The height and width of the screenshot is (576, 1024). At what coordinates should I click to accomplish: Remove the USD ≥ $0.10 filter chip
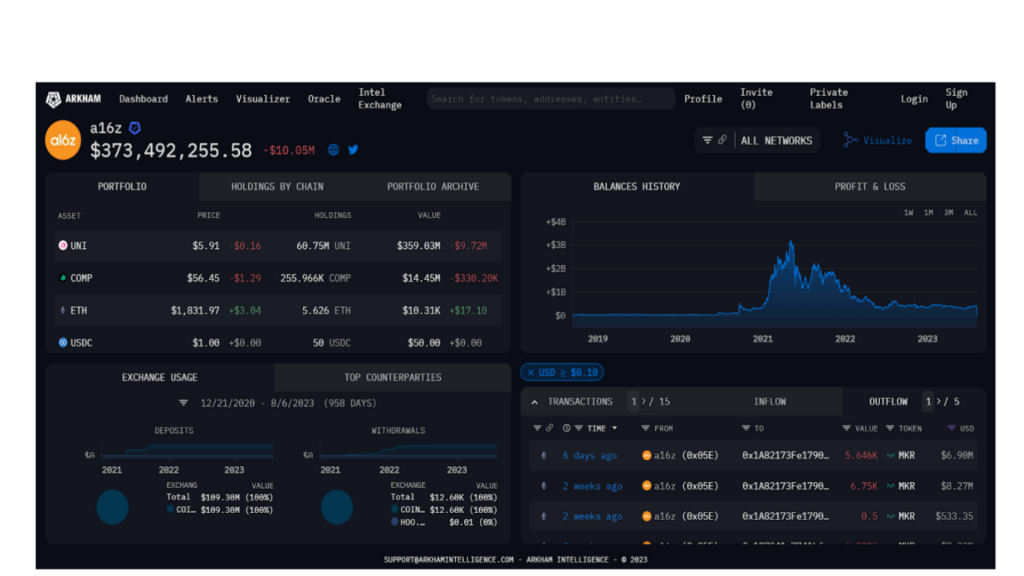point(531,372)
